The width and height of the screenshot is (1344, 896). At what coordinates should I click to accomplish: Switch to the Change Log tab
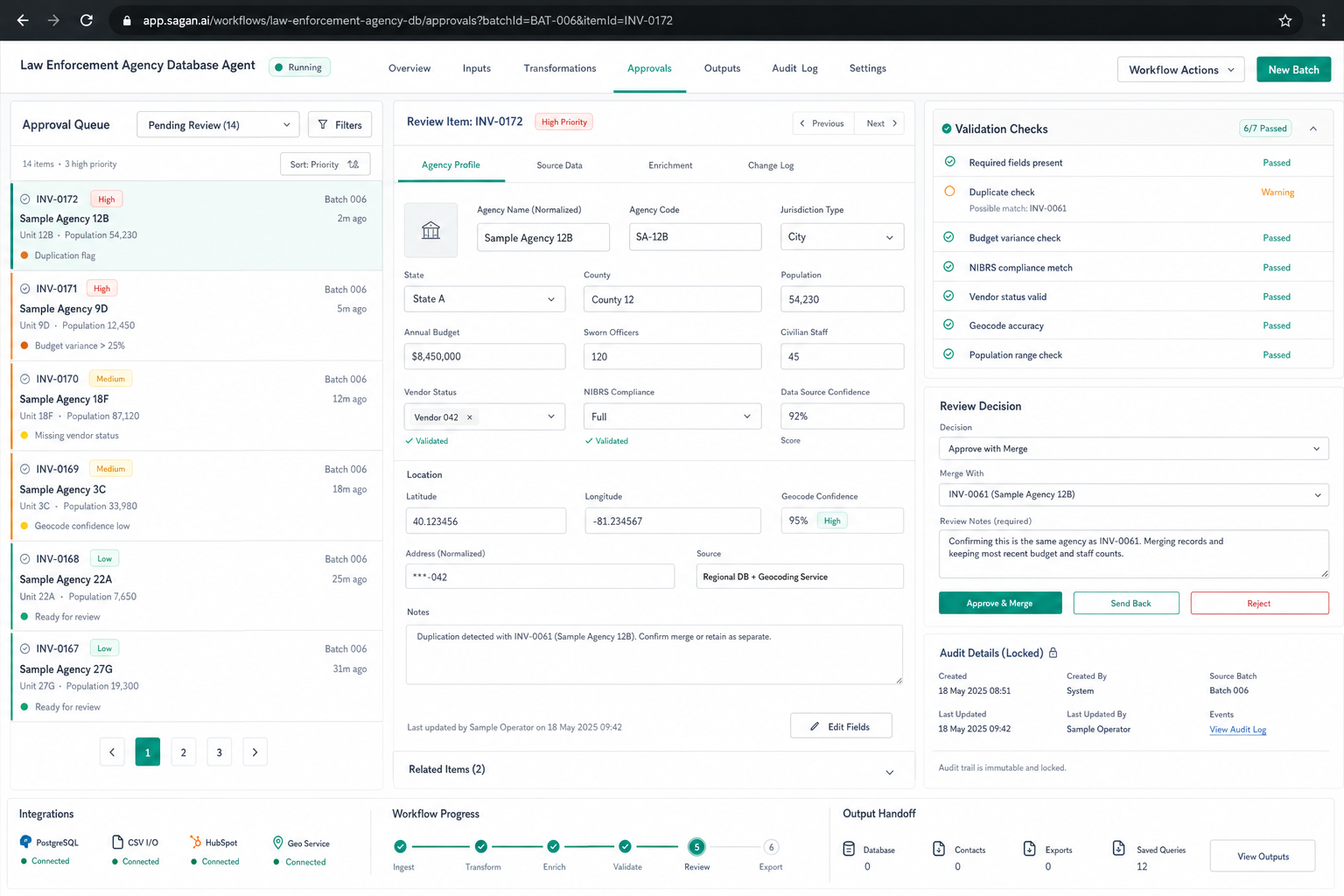[771, 165]
